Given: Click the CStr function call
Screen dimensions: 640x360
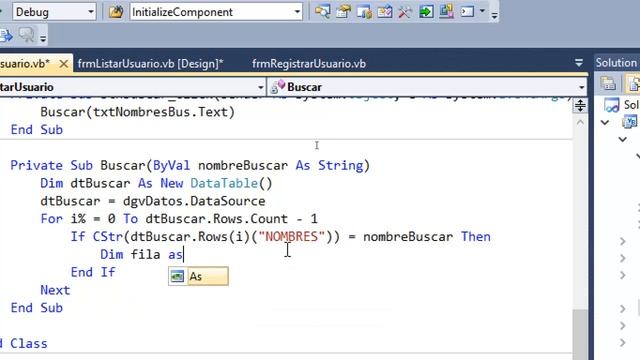Looking at the screenshot, I should 108,237.
